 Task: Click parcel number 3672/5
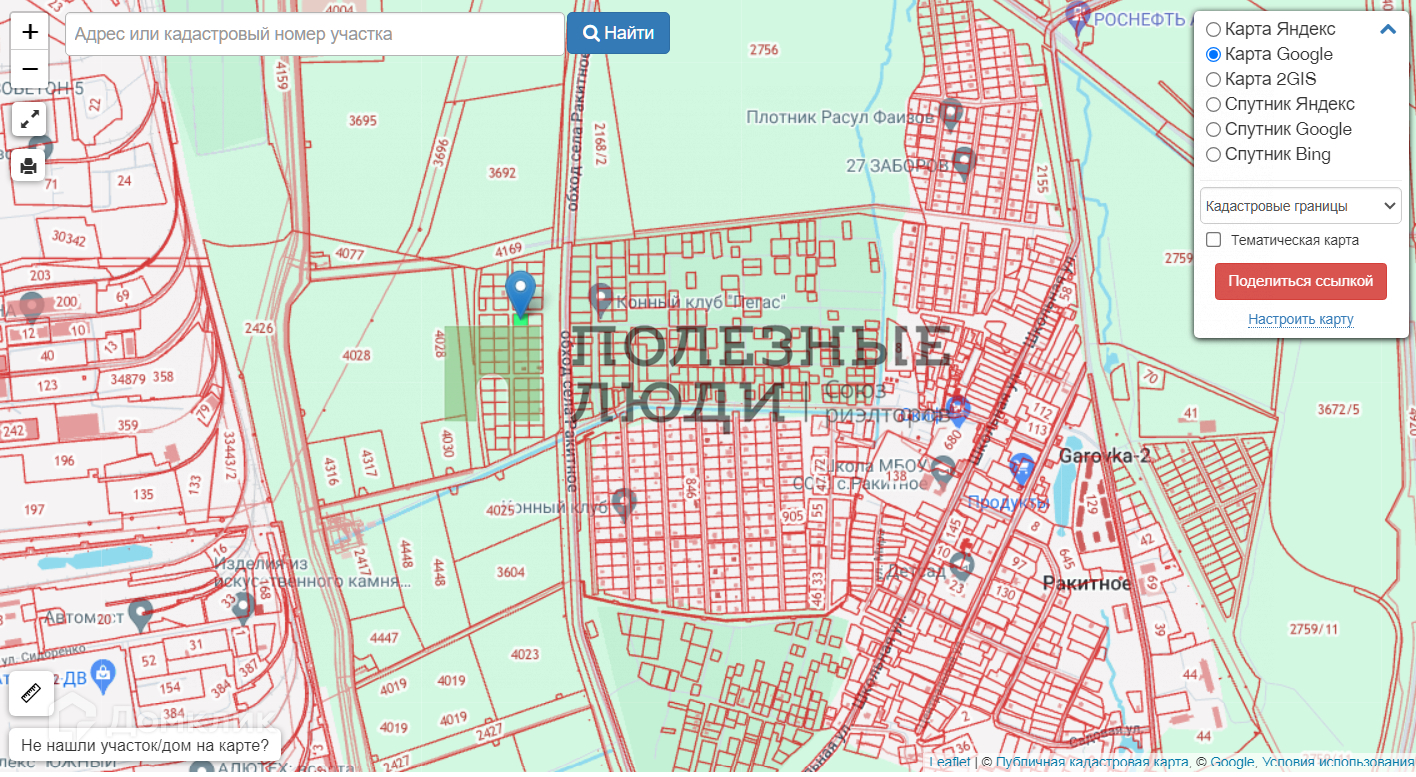(x=1339, y=409)
